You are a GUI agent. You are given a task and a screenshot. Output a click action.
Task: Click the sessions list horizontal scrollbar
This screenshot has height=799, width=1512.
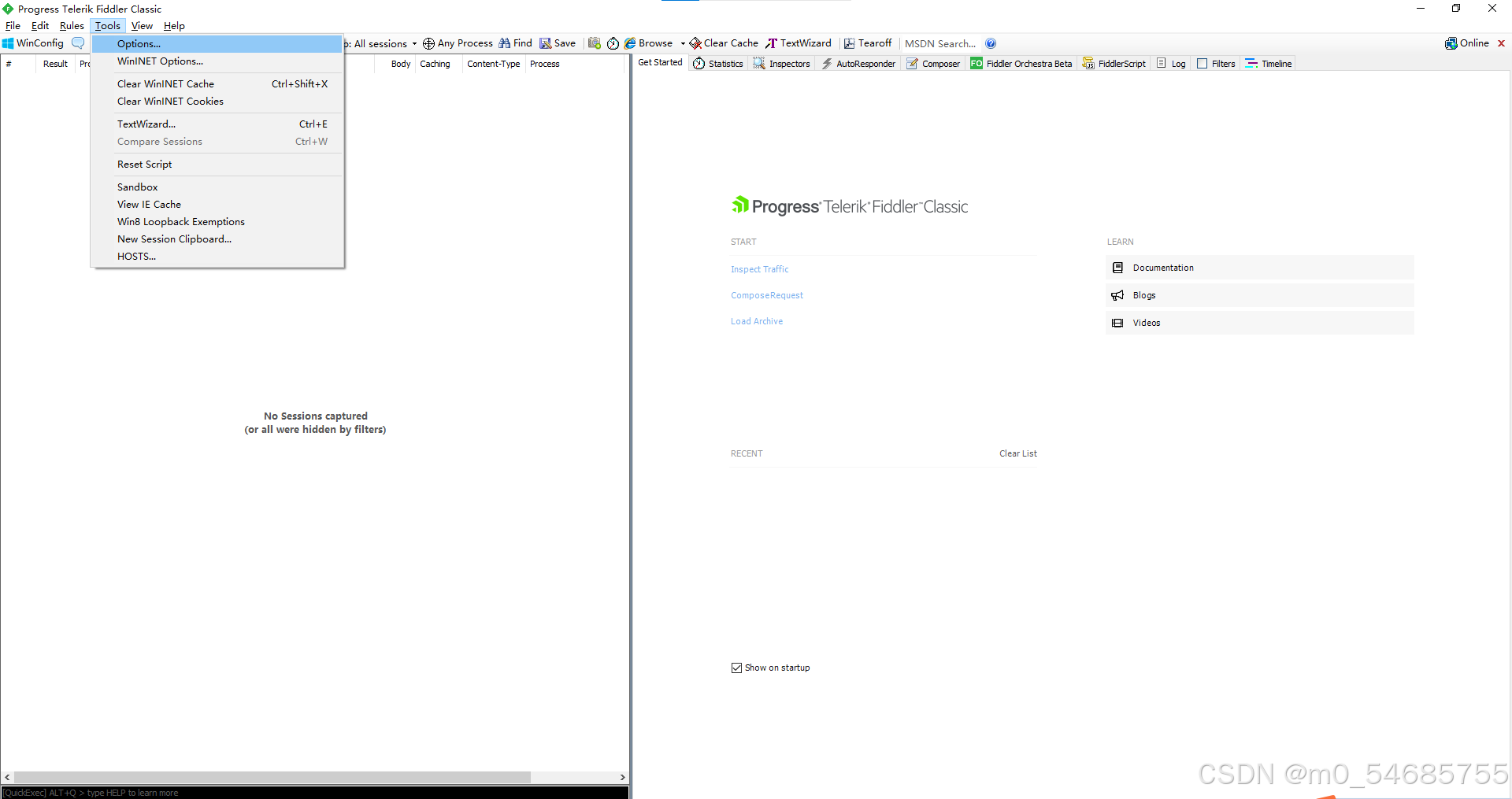272,777
